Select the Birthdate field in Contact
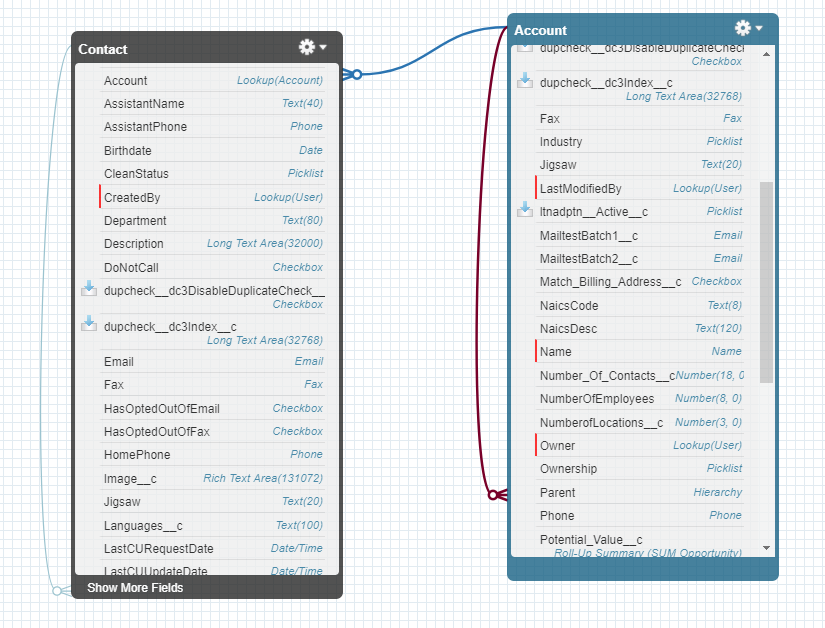 [213, 150]
